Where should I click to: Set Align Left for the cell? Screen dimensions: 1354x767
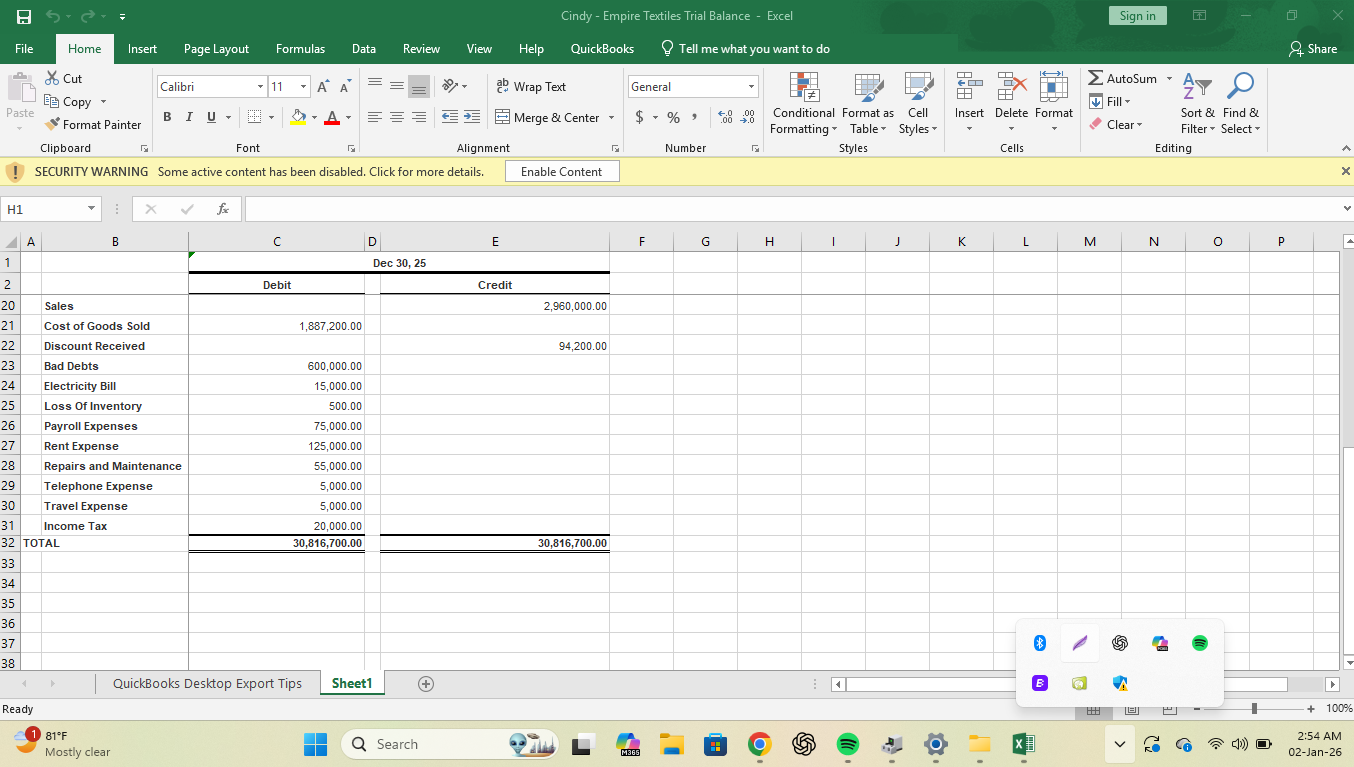tap(375, 117)
